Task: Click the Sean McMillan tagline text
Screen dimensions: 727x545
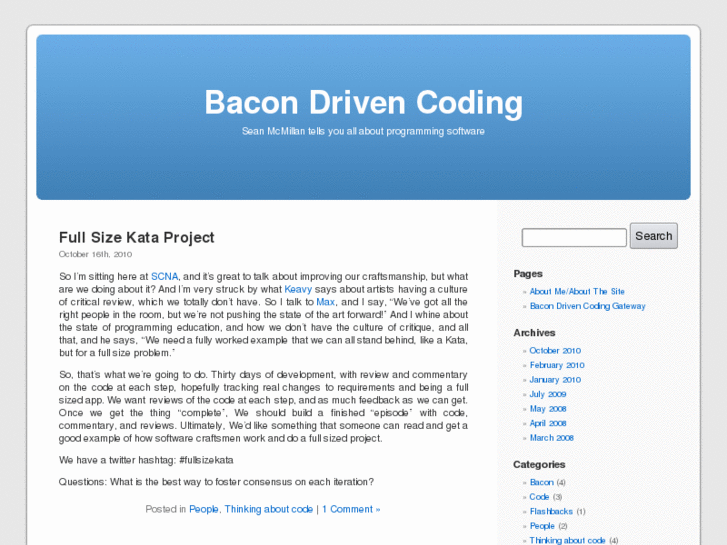Action: [363, 131]
